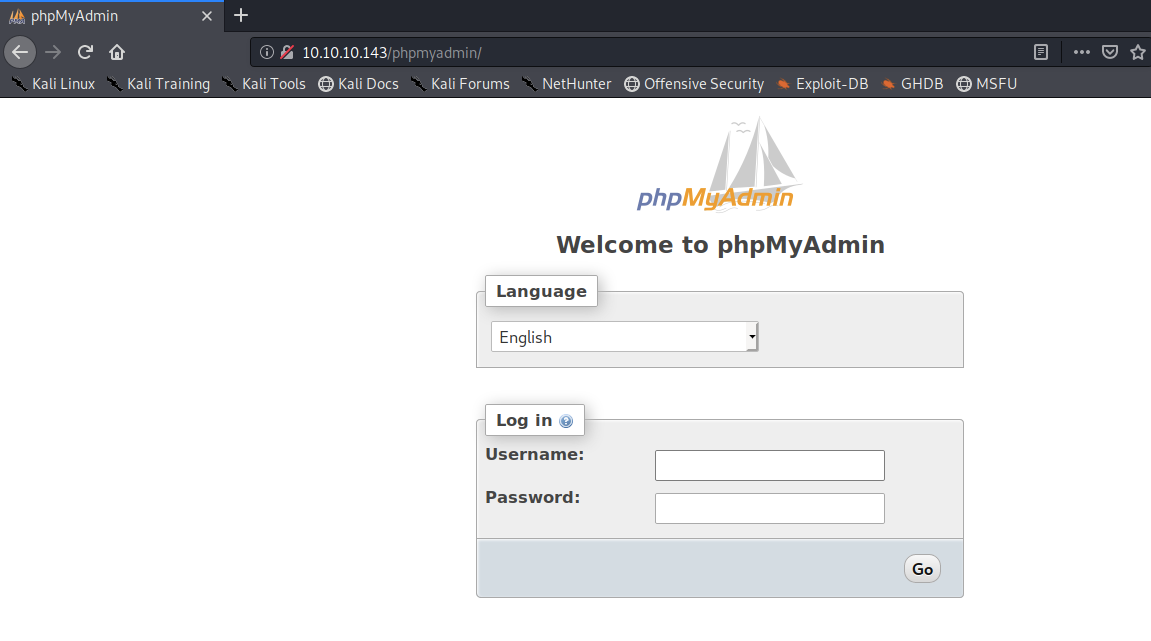1151x641 pixels.
Task: Open Reader View icon in address bar
Action: [x=1041, y=52]
